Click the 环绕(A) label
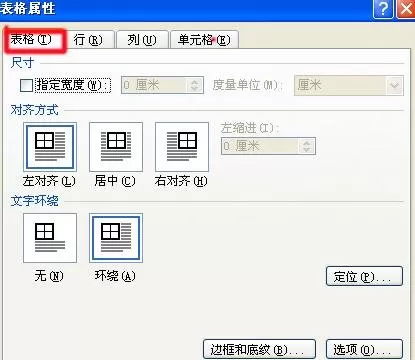415x360 pixels. 115,276
